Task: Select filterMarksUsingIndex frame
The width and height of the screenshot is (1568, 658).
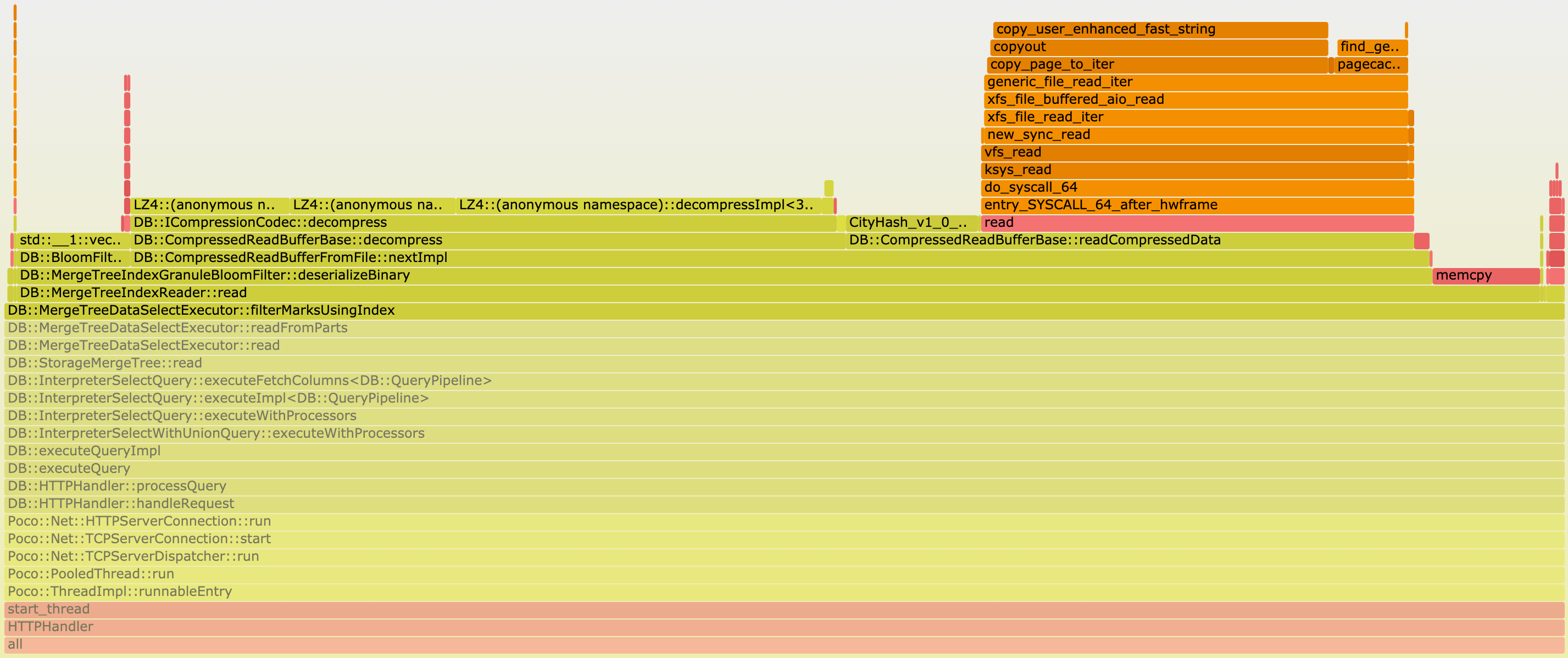Action: click(784, 311)
